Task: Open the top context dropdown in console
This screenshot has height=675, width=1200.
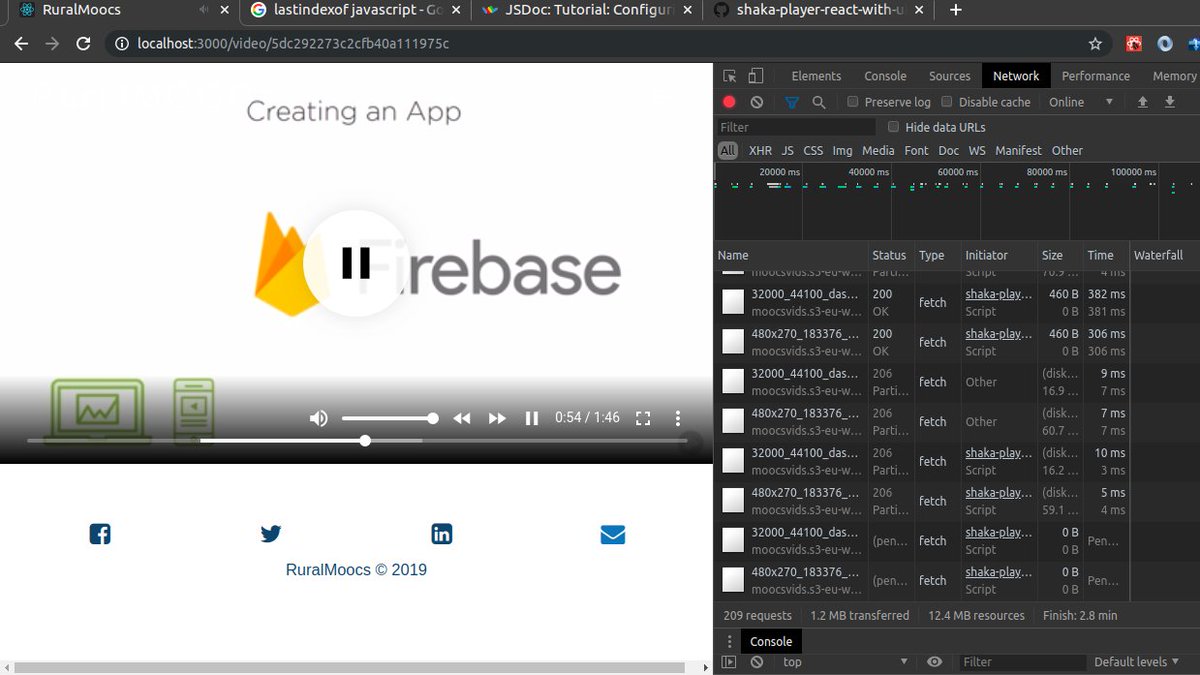Action: click(845, 662)
